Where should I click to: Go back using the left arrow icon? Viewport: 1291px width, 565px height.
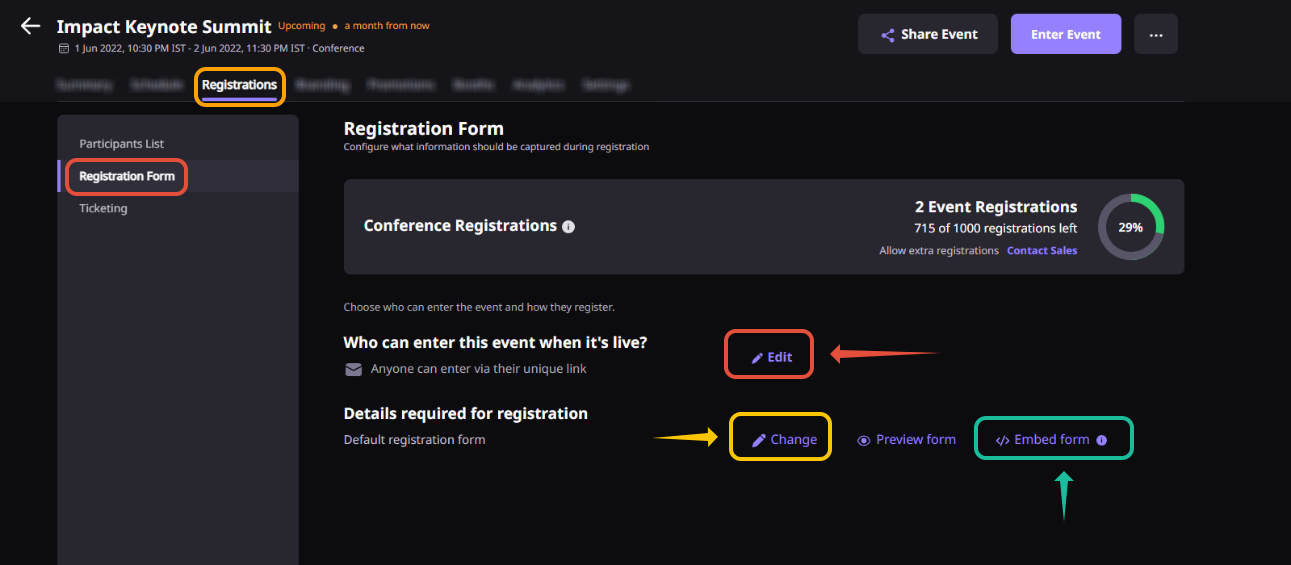pyautogui.click(x=31, y=26)
